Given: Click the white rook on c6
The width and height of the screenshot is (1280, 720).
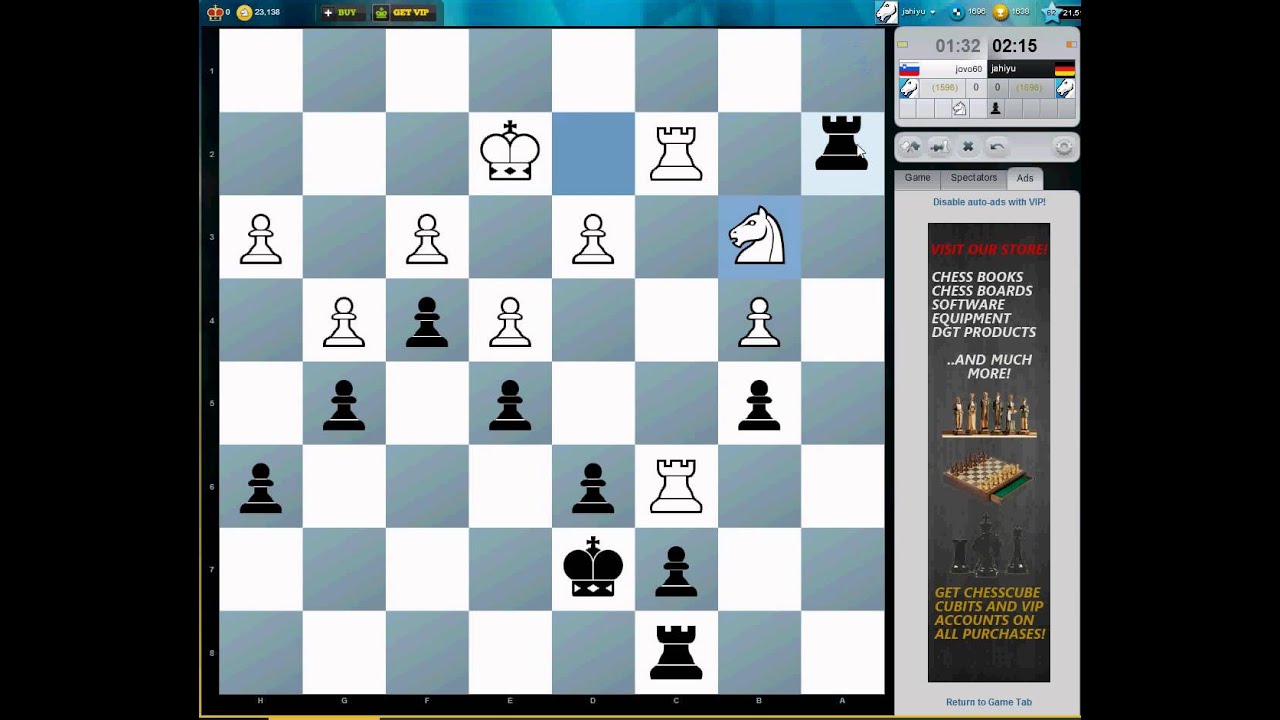Looking at the screenshot, I should tap(676, 486).
